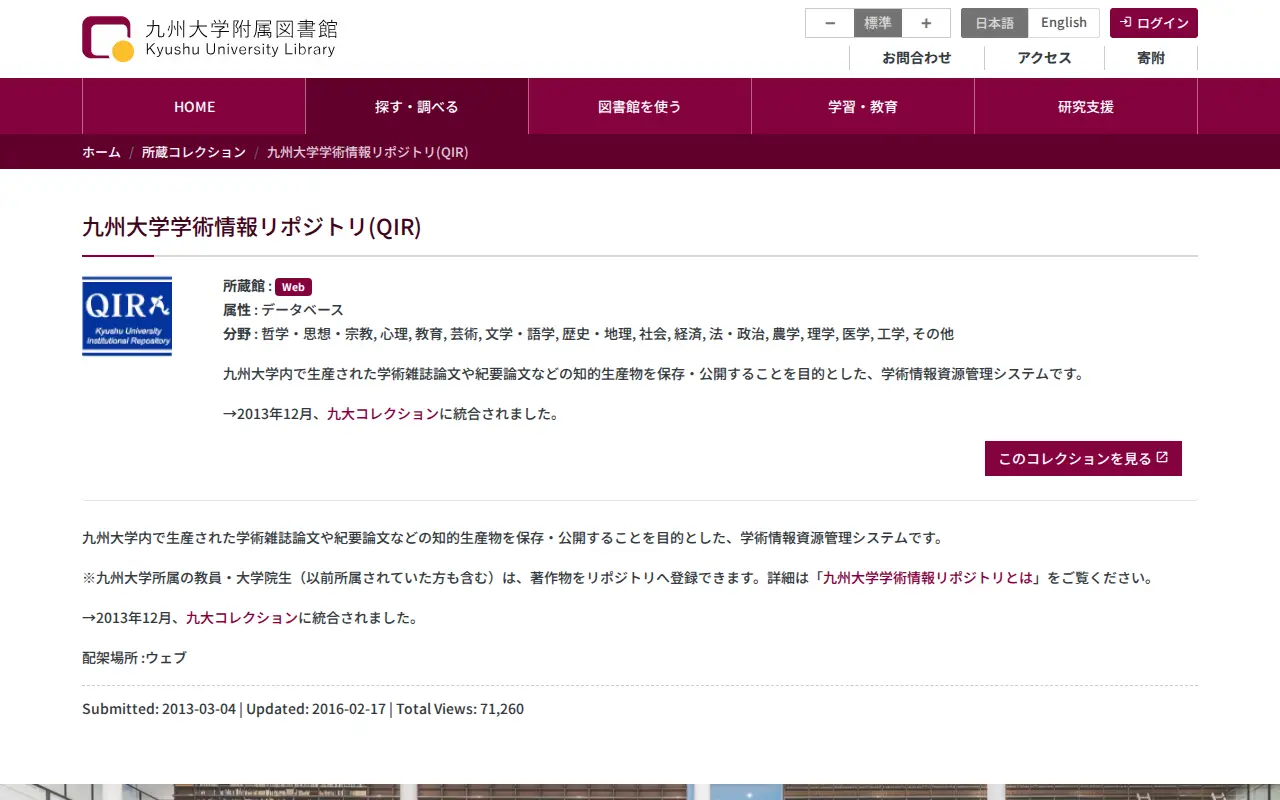1280x800 pixels.
Task: Open 寄附 page
Action: 1151,58
